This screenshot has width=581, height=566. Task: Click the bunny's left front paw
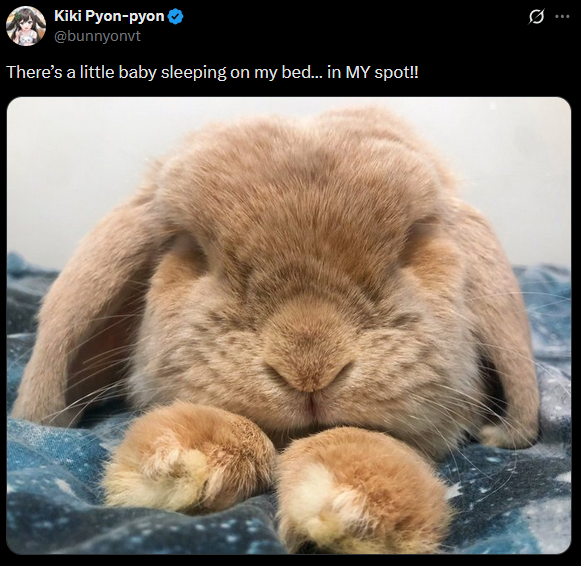(x=189, y=457)
